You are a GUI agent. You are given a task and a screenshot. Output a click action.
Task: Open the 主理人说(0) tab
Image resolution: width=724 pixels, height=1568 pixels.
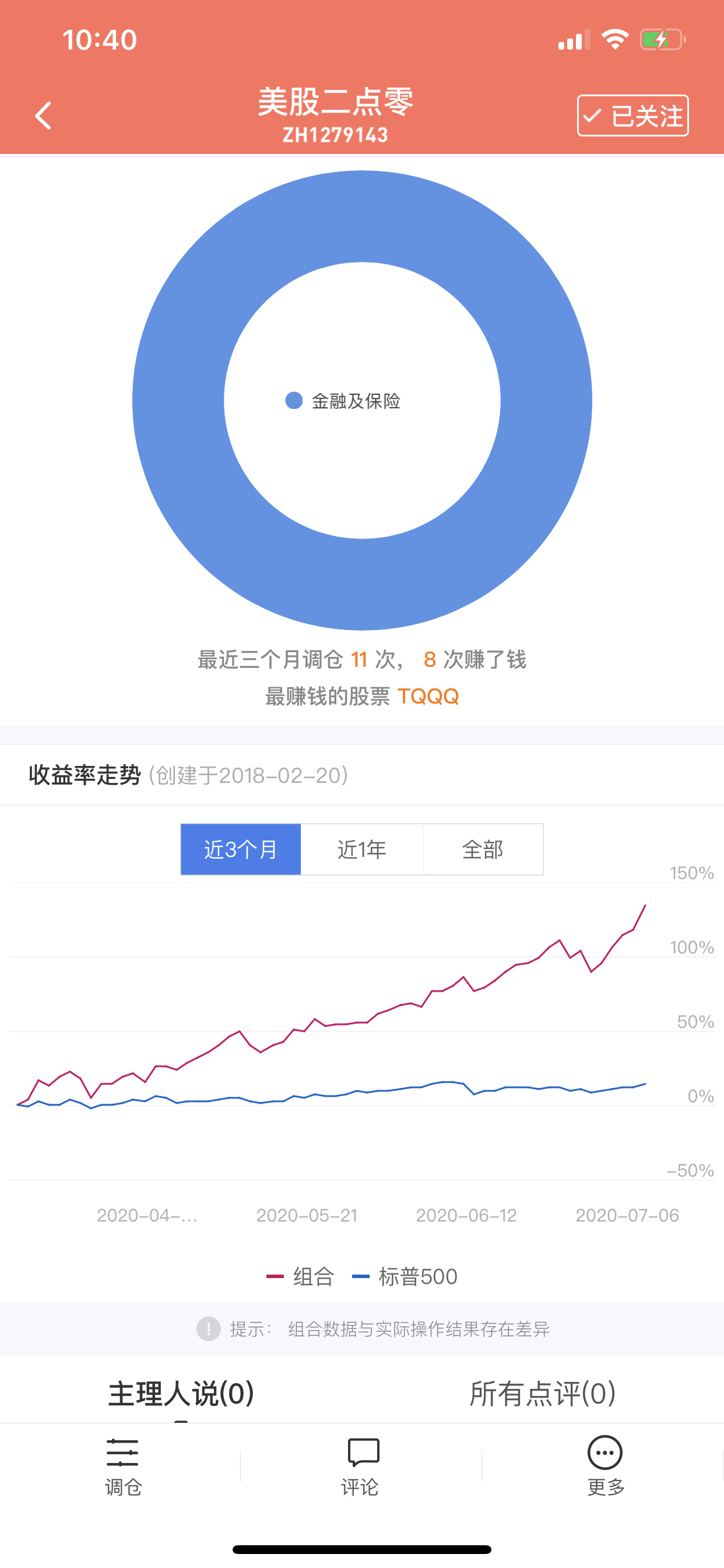(181, 1394)
